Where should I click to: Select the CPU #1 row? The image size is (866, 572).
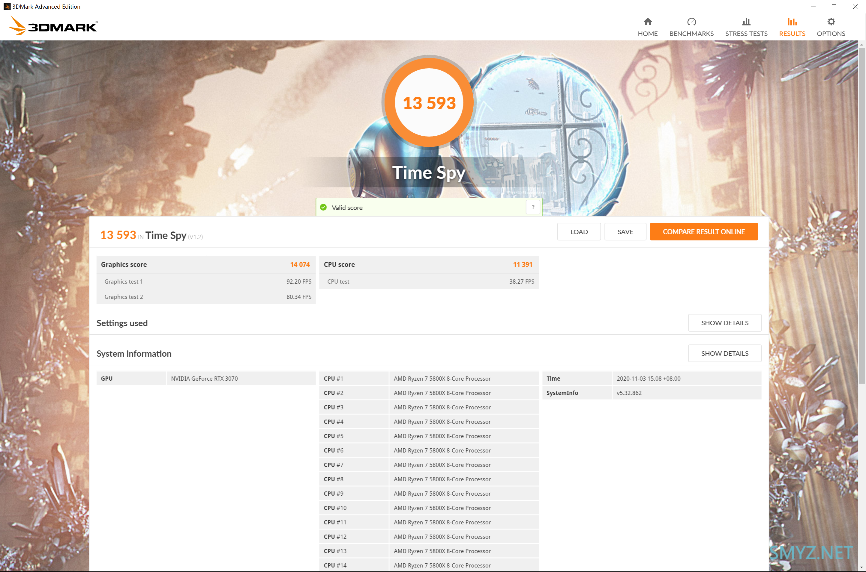coord(429,379)
